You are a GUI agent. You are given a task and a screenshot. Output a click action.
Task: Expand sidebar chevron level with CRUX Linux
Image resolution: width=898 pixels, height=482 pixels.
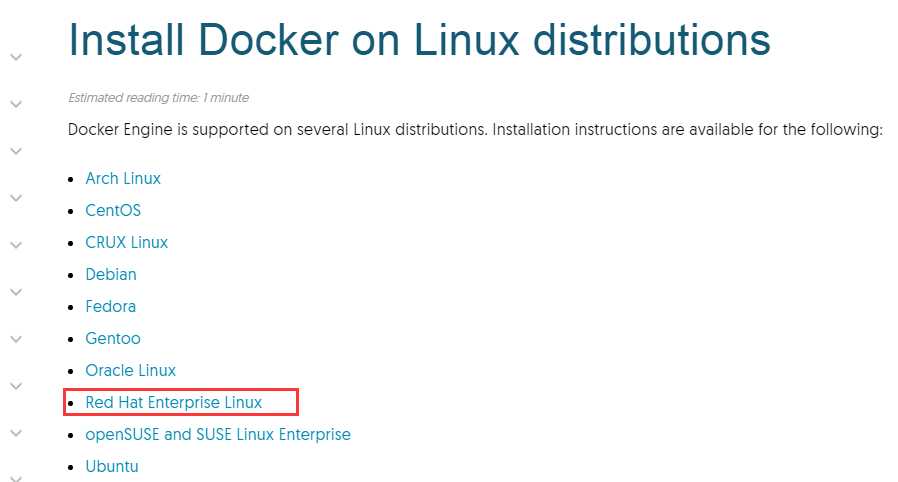pos(16,245)
